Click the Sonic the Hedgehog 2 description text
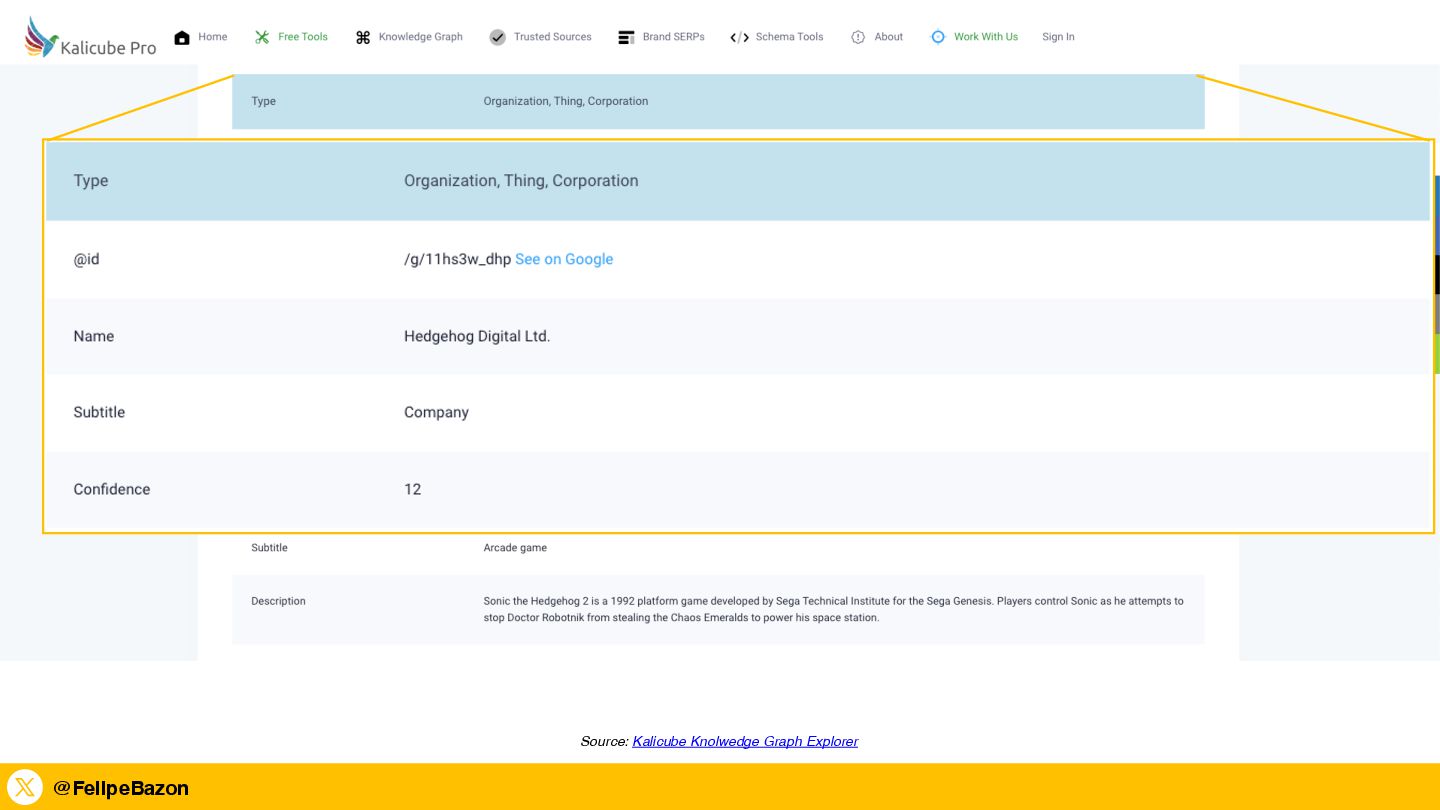Image resolution: width=1440 pixels, height=810 pixels. pyautogui.click(x=833, y=609)
